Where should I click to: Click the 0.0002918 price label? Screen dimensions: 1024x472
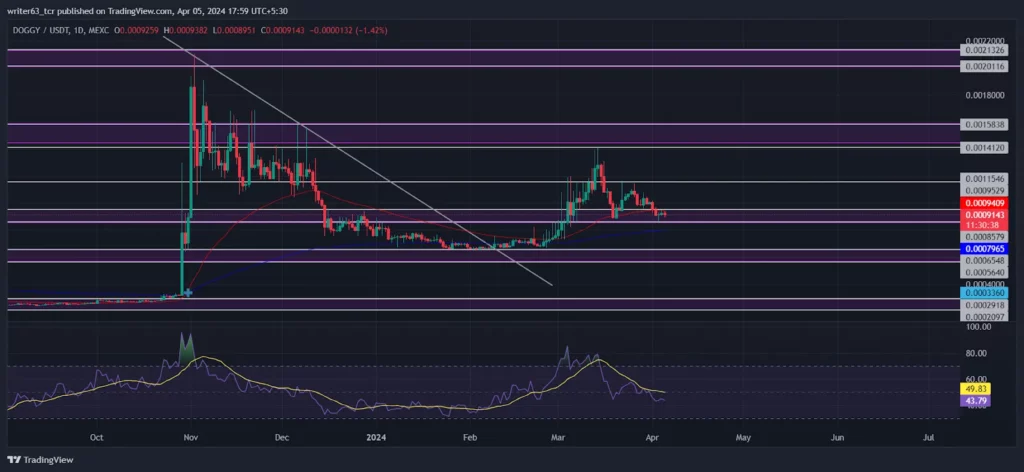coord(982,305)
